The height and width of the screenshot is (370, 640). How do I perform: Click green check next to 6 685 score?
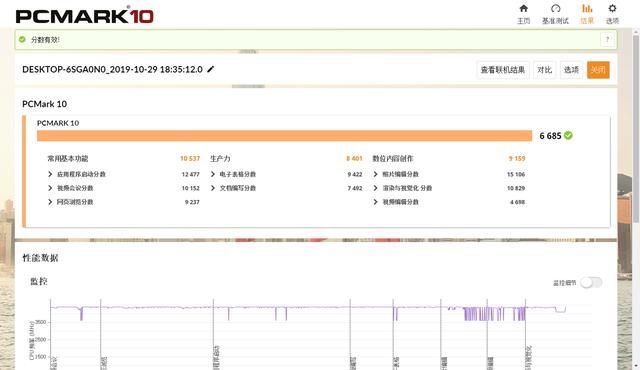tap(568, 135)
